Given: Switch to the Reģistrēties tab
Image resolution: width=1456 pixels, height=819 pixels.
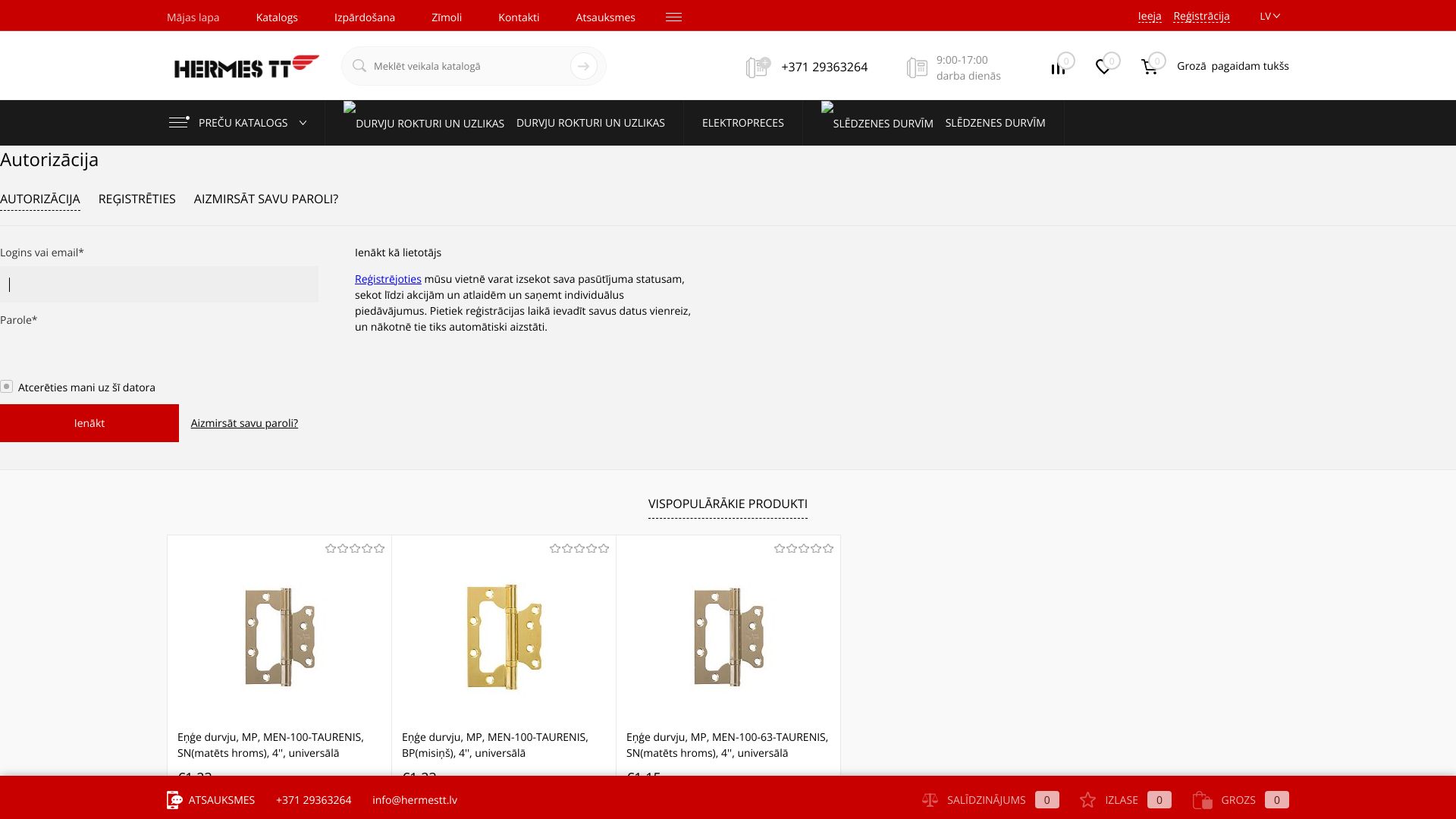Looking at the screenshot, I should click(136, 199).
